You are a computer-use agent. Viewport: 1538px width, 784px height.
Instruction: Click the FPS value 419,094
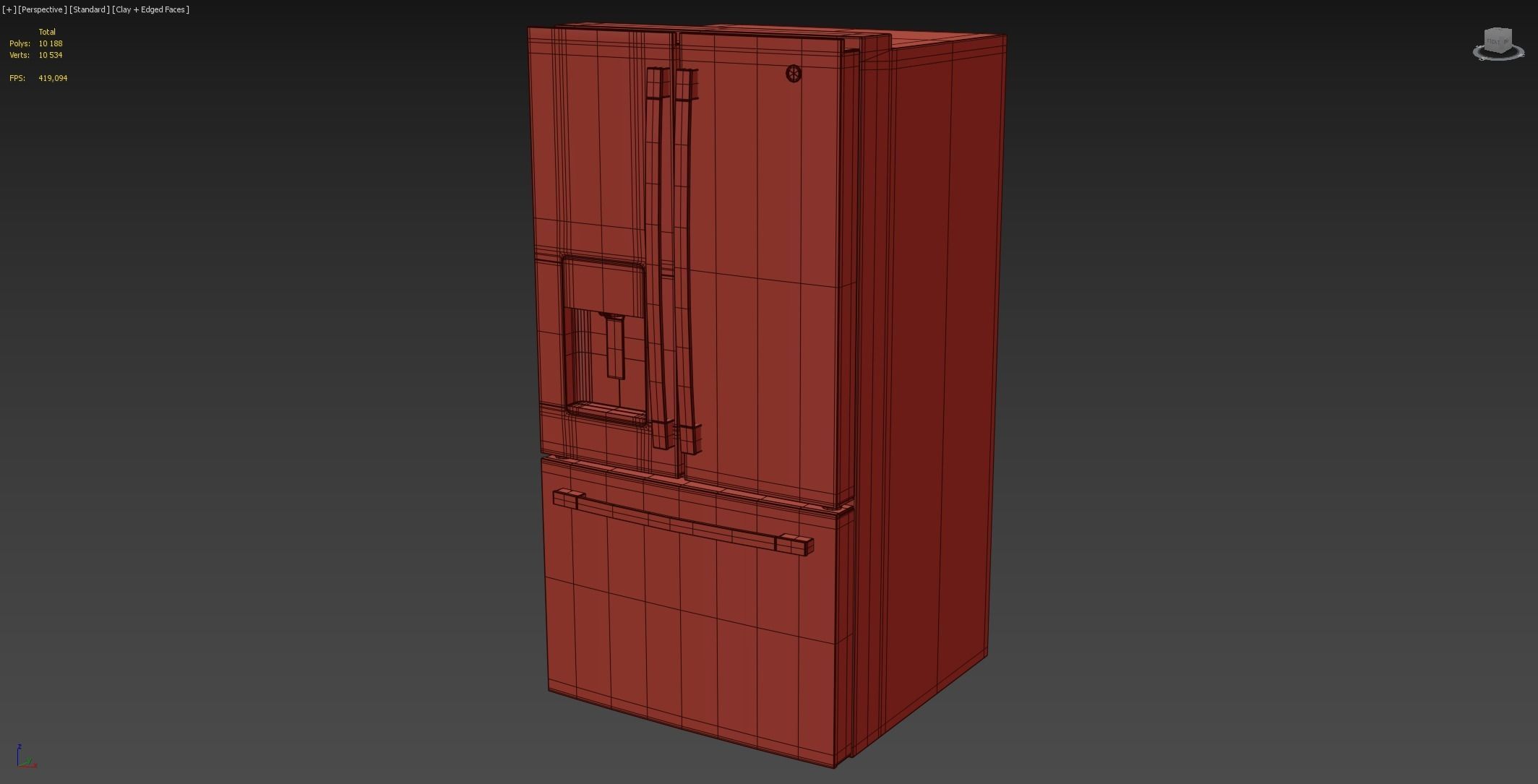(x=53, y=78)
